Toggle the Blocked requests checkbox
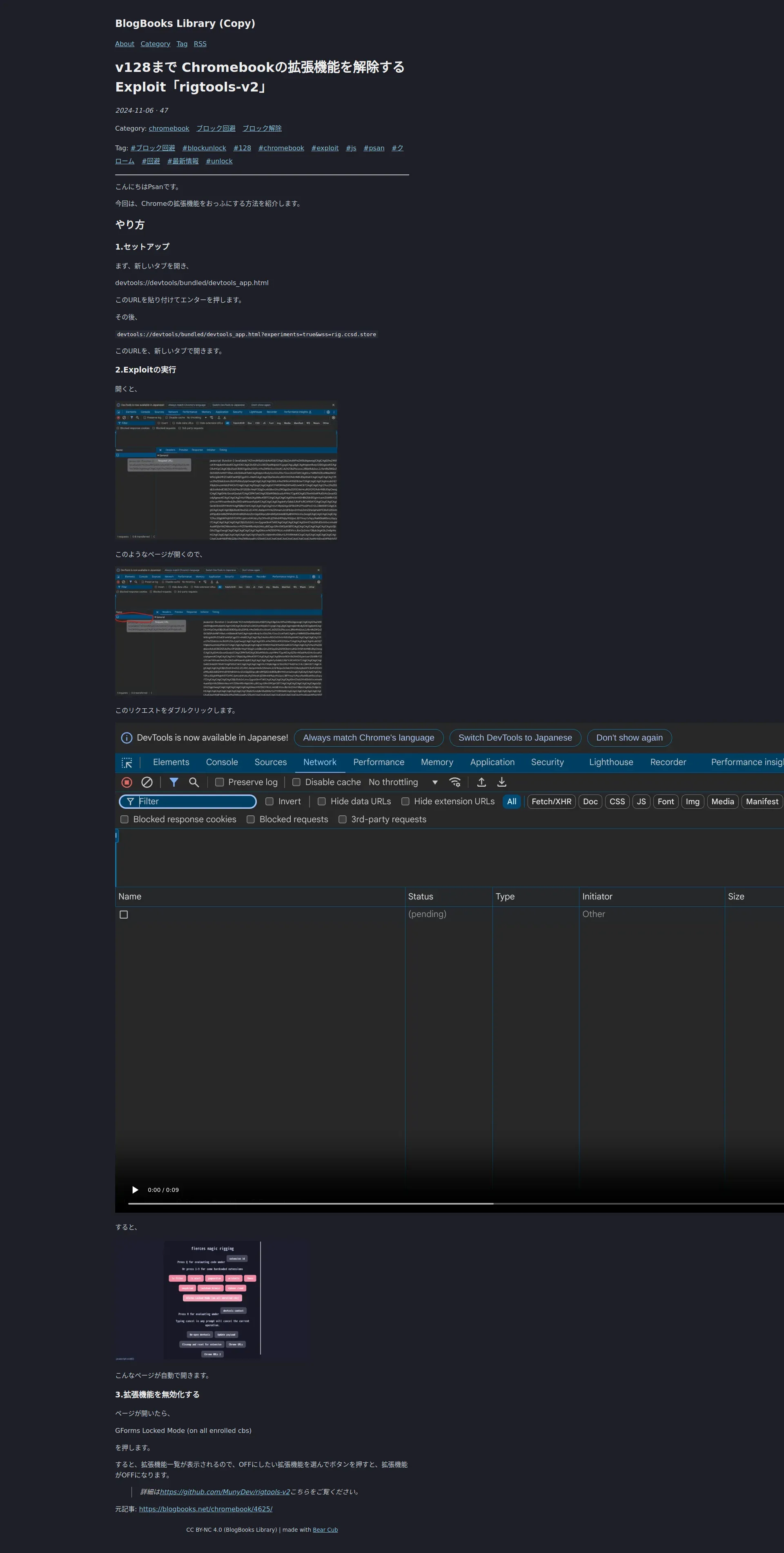This screenshot has height=1553, width=784. (251, 819)
